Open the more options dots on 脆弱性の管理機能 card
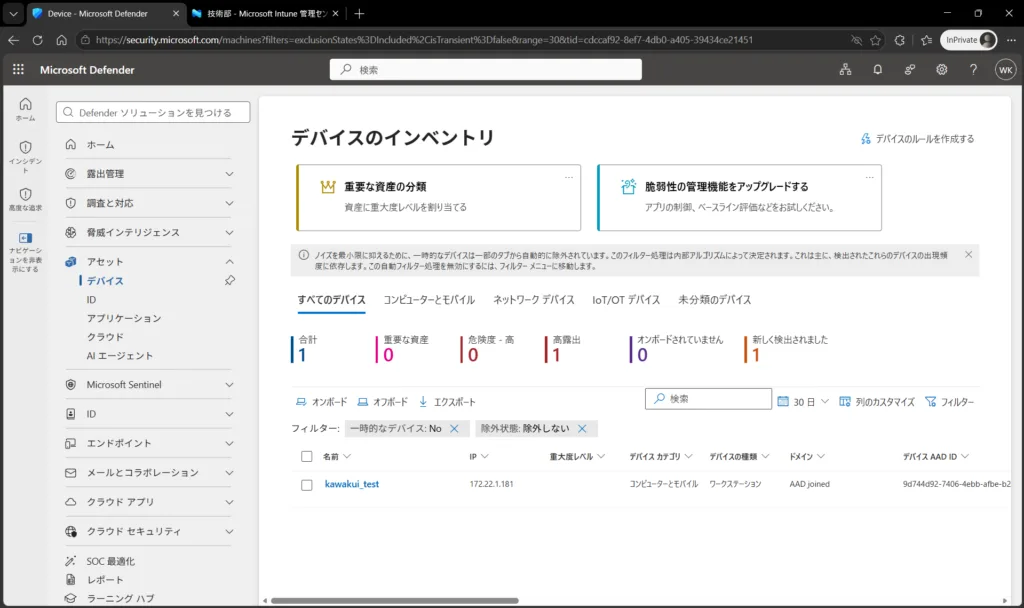Viewport: 1024px width, 608px height. (x=869, y=177)
